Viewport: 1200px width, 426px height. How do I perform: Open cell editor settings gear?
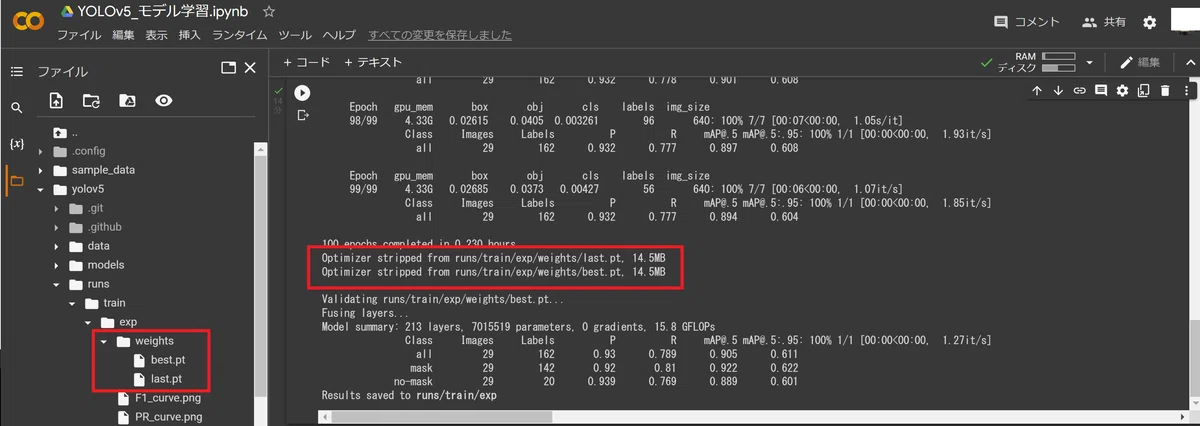pos(1122,91)
